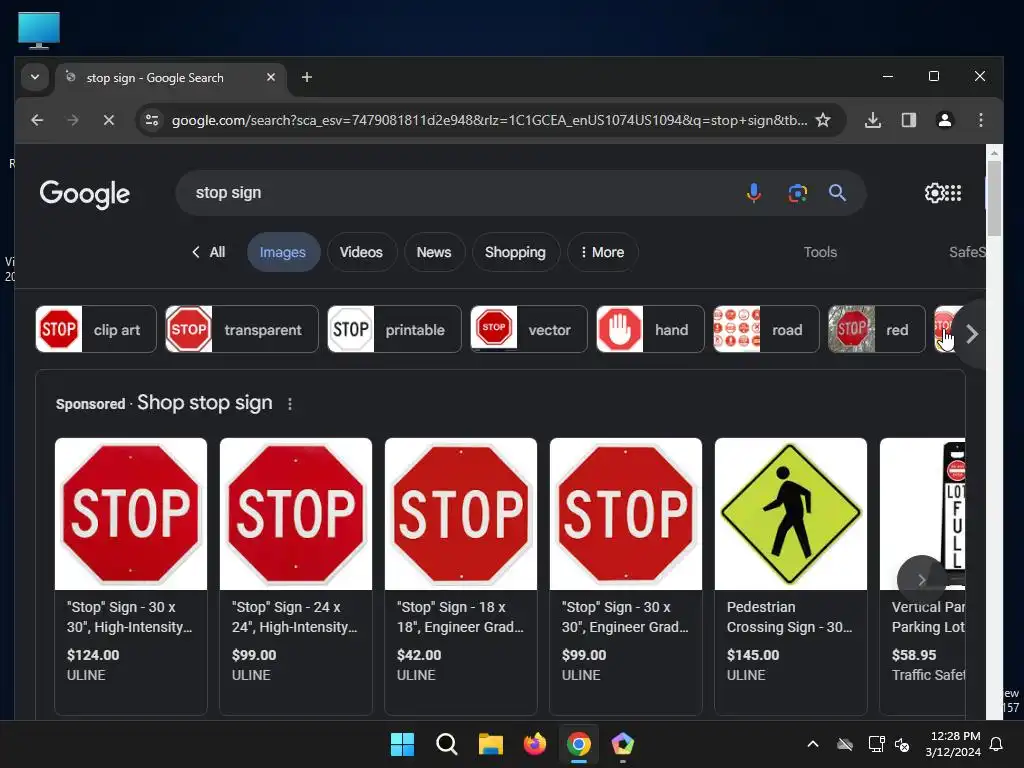Image resolution: width=1024 pixels, height=768 pixels.
Task: Open taskbar Search icon
Action: [447, 744]
